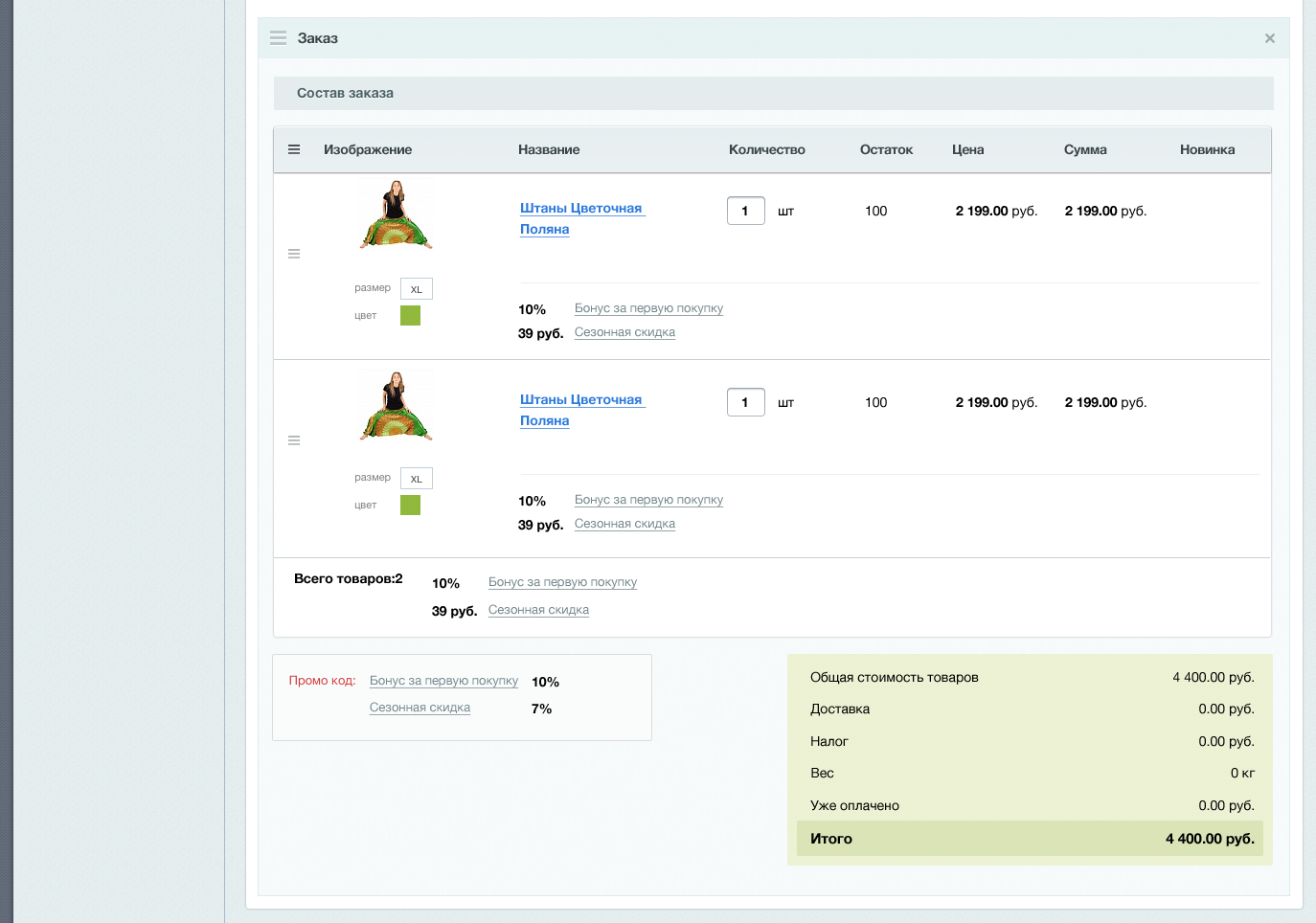
Task: Click drag handle of second product row
Action: click(x=294, y=440)
